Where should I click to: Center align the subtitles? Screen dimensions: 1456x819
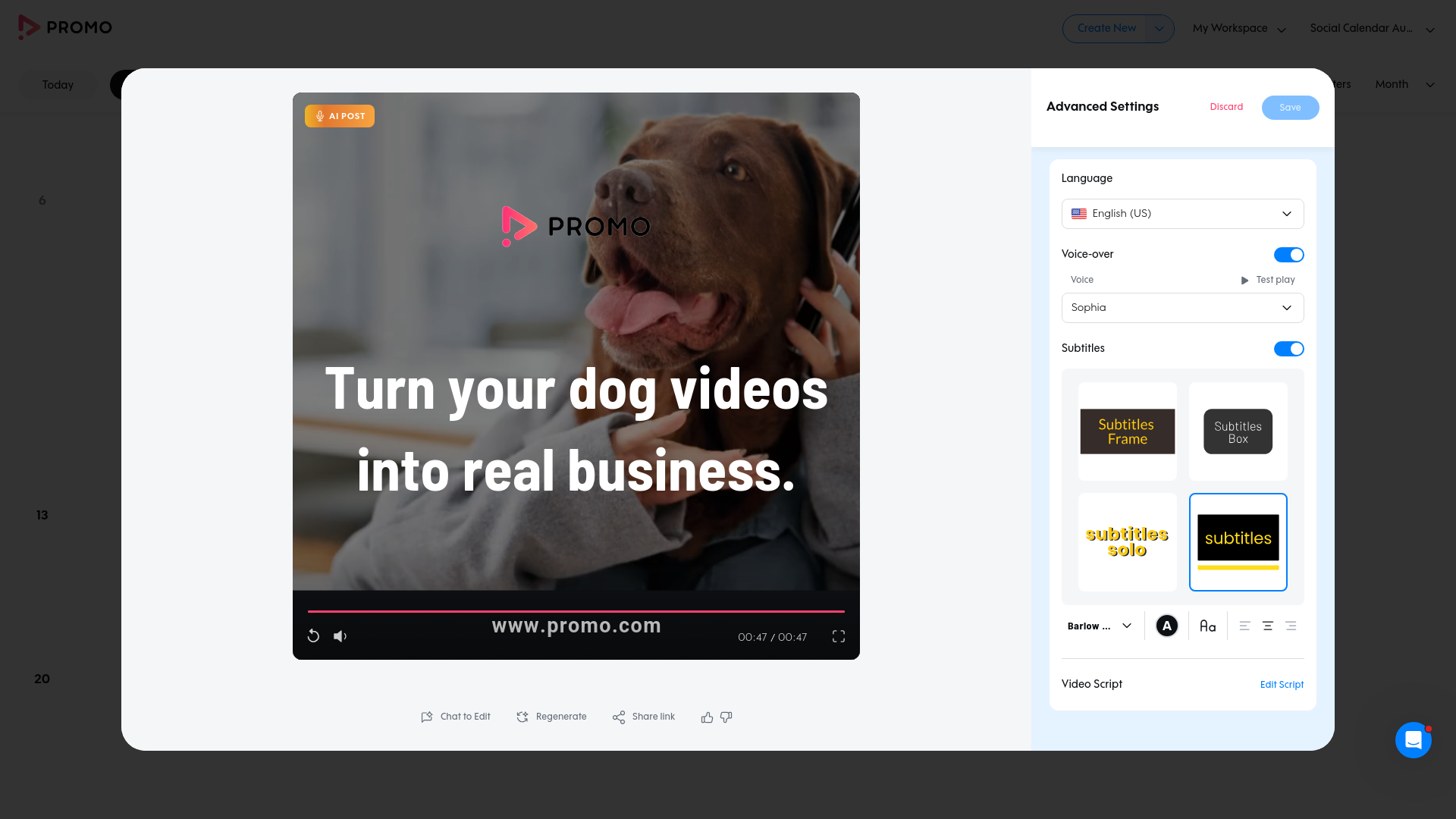(x=1267, y=626)
